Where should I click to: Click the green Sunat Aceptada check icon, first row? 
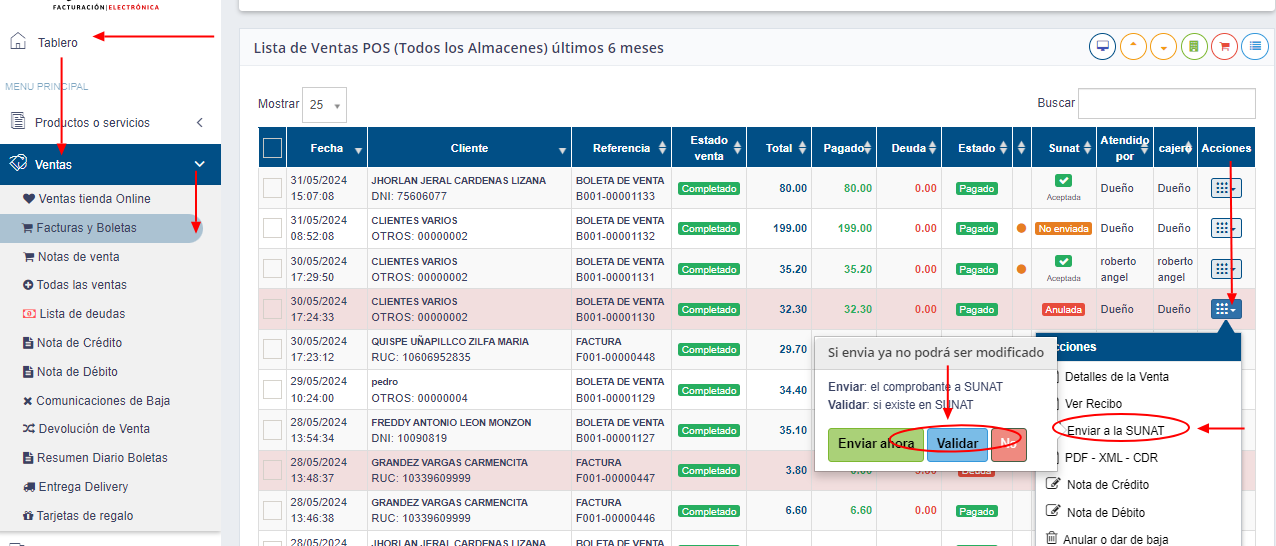1064,181
